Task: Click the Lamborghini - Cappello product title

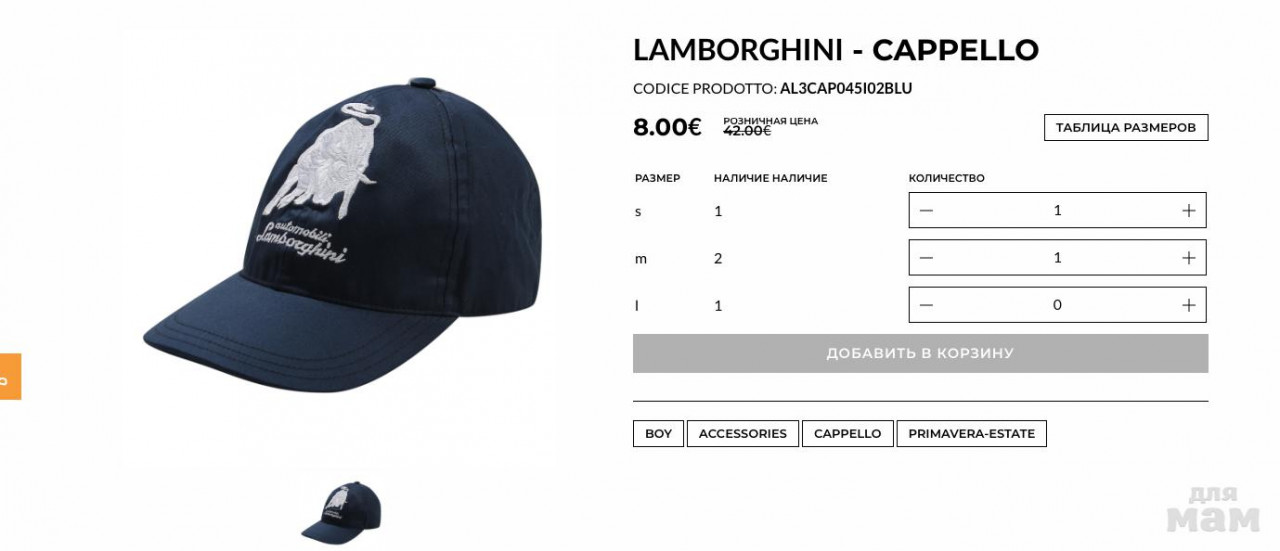Action: 836,50
